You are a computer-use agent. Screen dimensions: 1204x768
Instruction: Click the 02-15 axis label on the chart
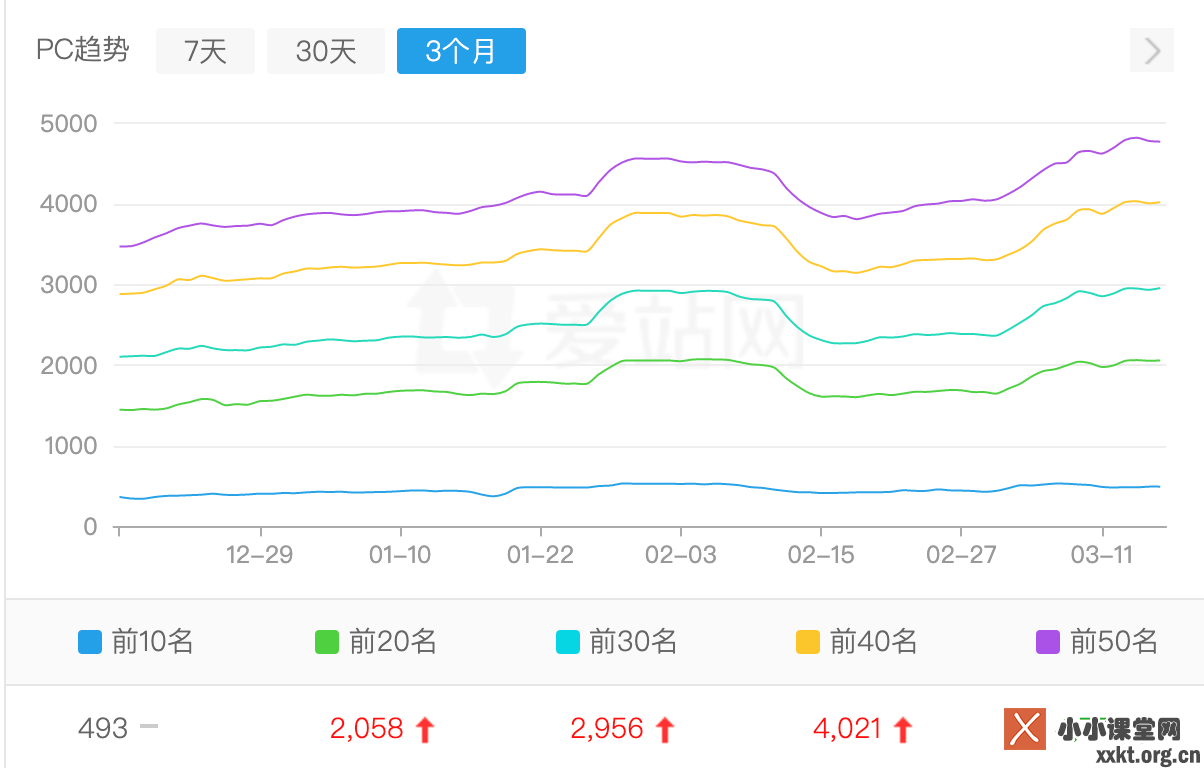point(820,555)
